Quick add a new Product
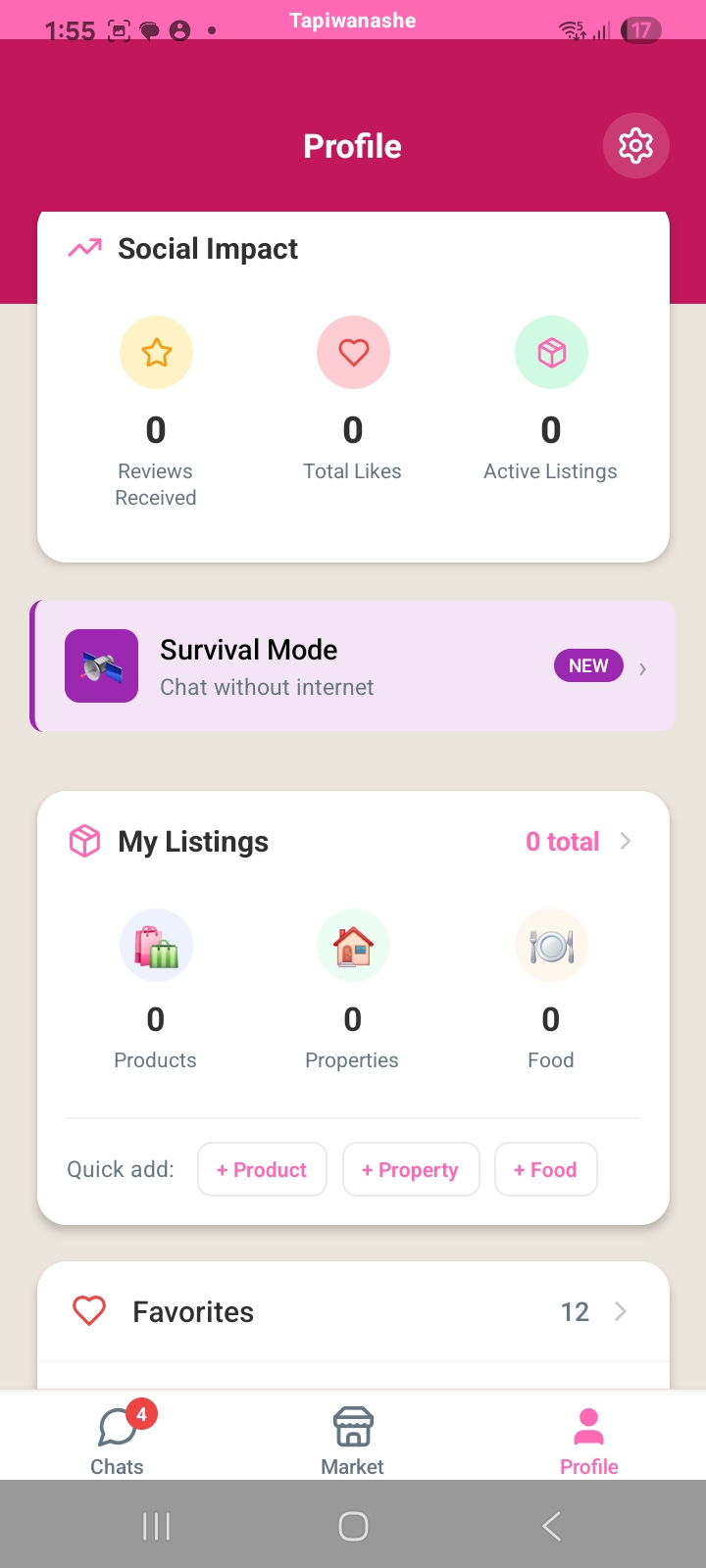 tap(262, 1169)
